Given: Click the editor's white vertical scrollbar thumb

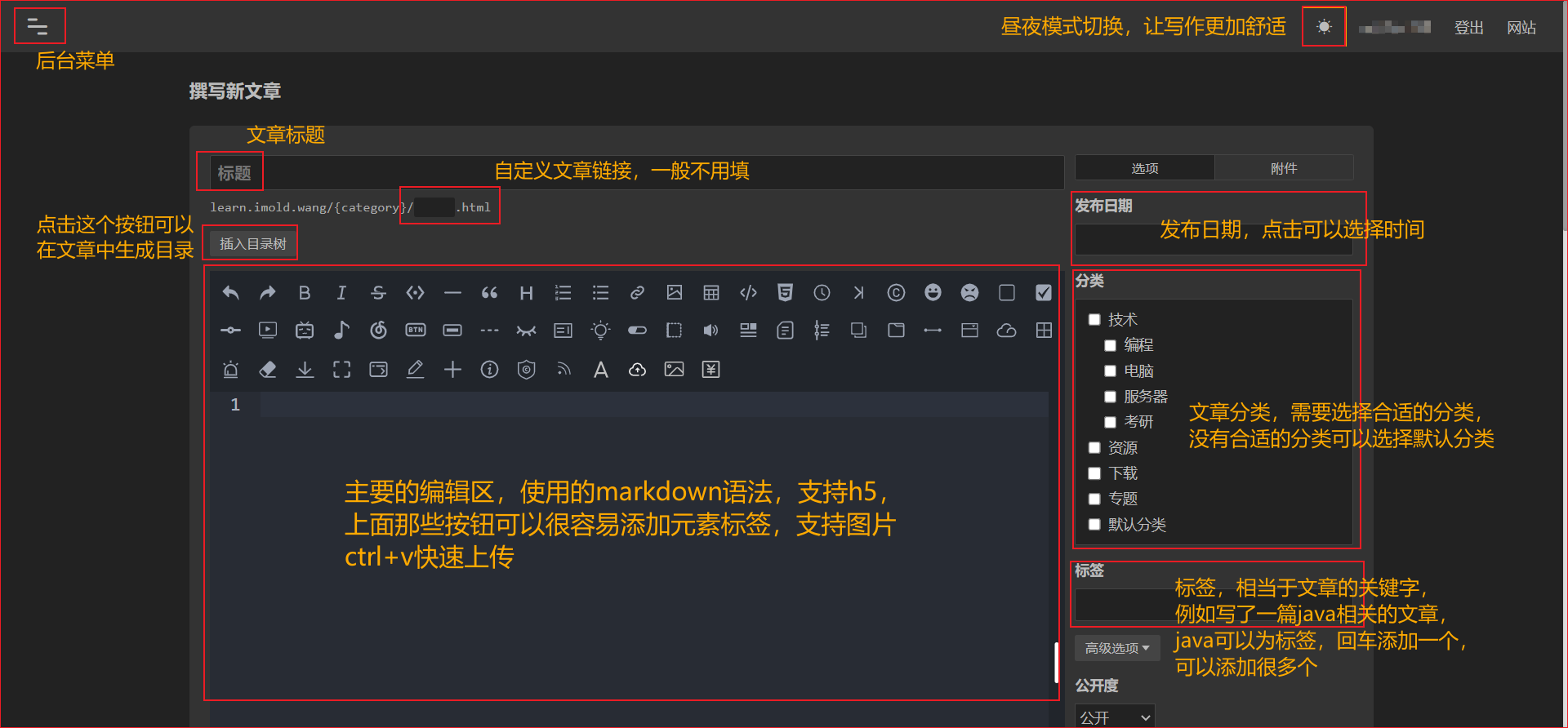Looking at the screenshot, I should (1056, 662).
